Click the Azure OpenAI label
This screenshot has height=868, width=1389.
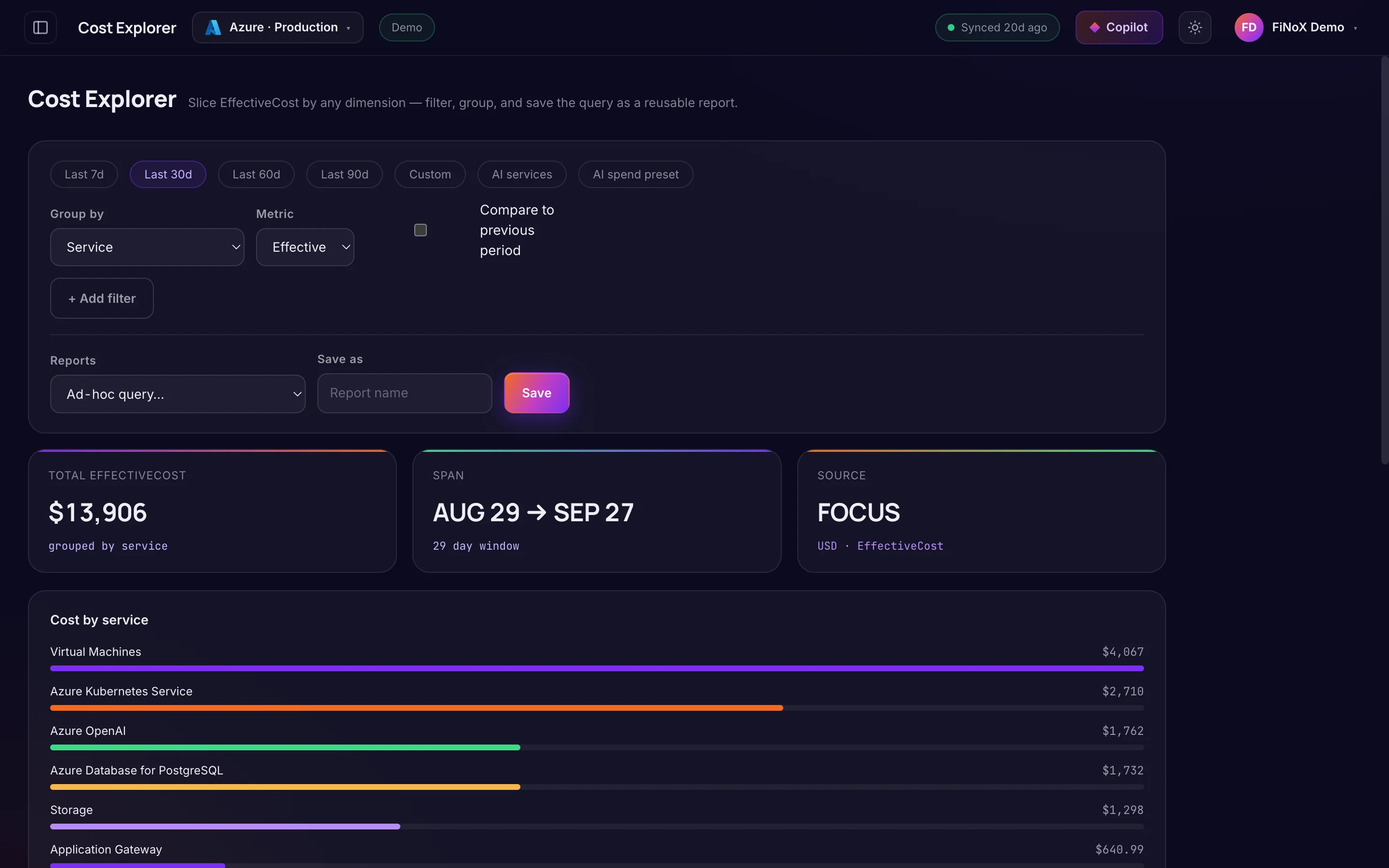pyautogui.click(x=88, y=732)
